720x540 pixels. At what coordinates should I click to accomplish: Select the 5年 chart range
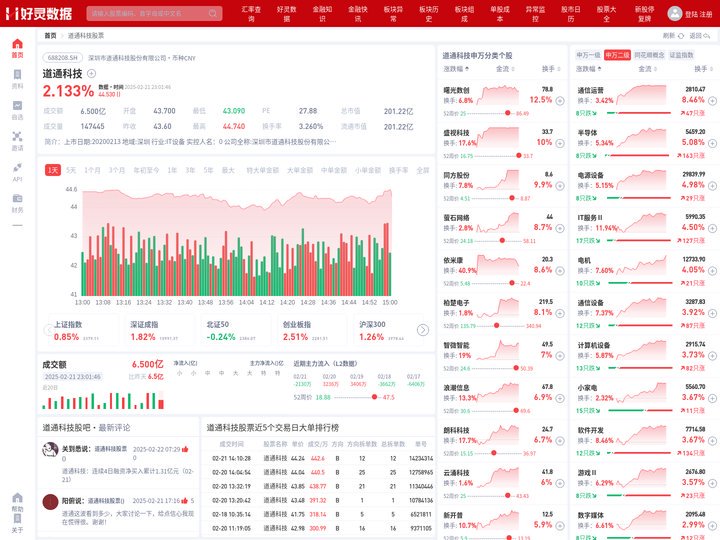(208, 170)
